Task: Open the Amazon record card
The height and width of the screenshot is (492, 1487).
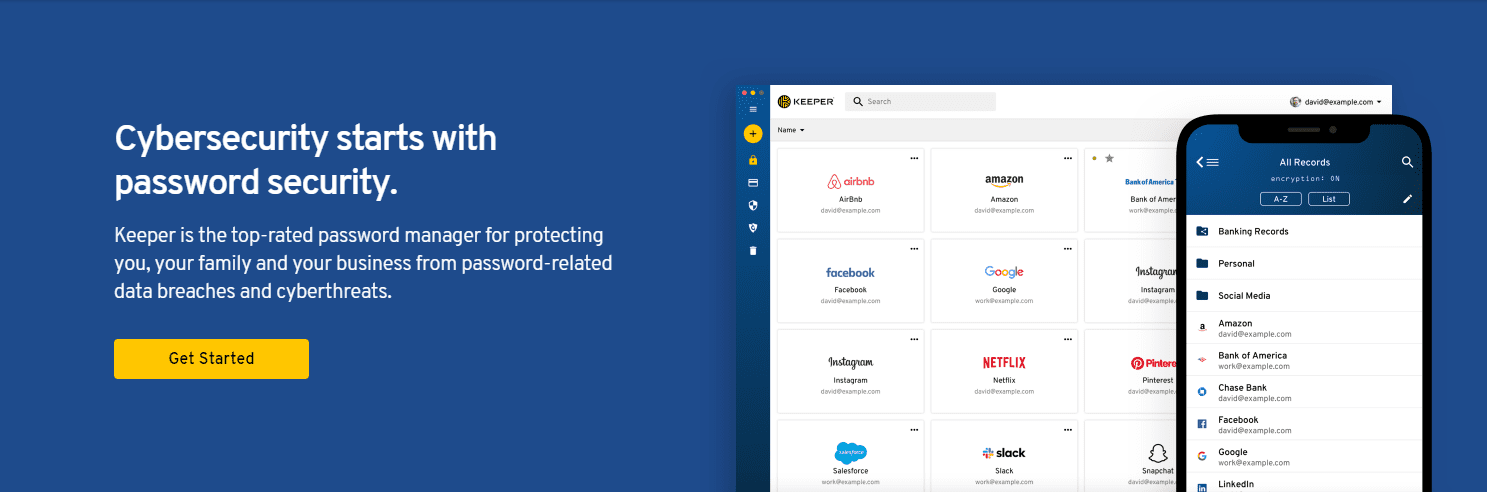Action: pos(1004,190)
